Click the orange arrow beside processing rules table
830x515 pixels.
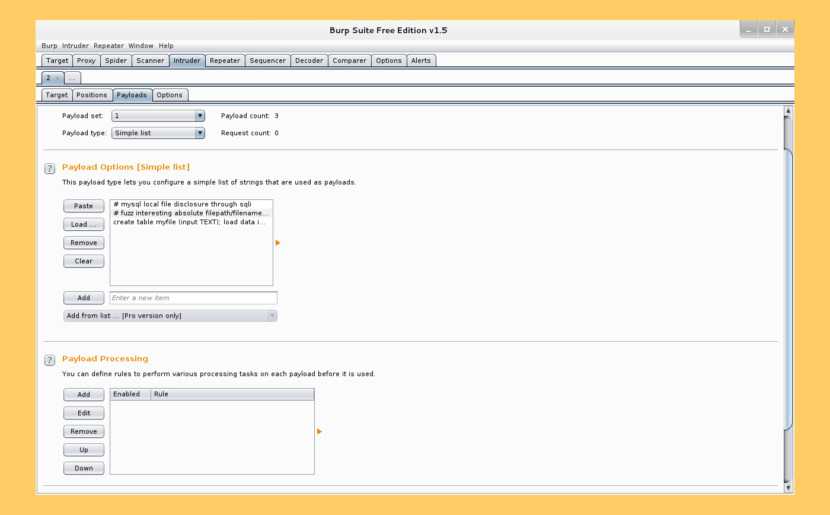tap(319, 431)
